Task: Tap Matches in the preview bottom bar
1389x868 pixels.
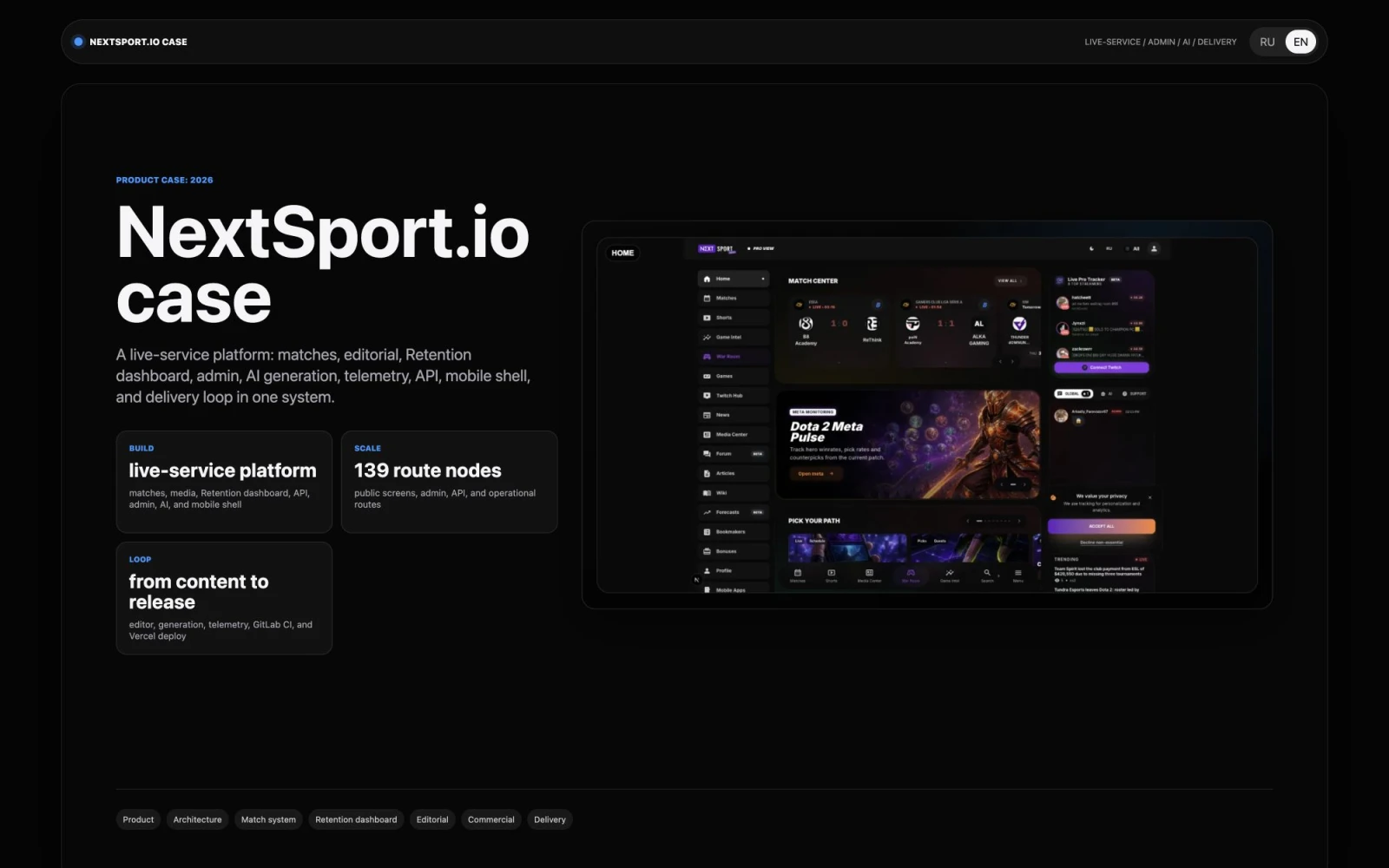Action: [x=798, y=575]
